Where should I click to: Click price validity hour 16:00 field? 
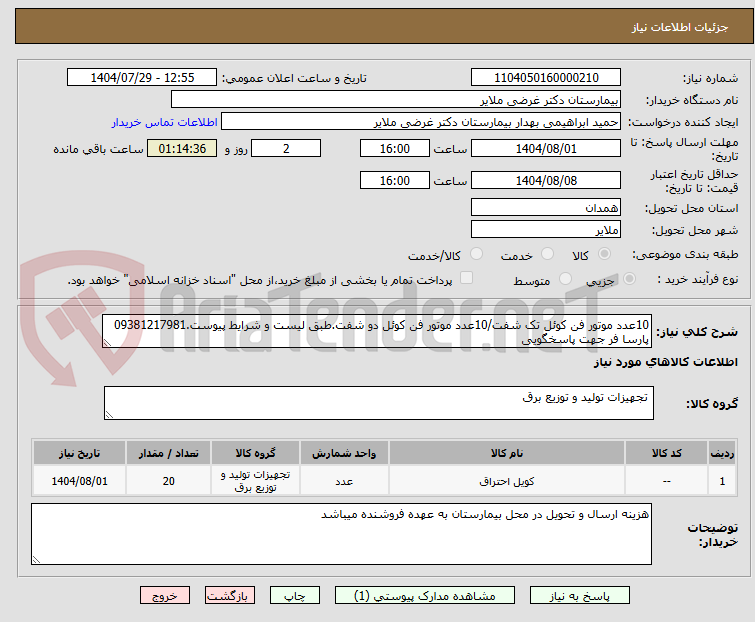click(x=395, y=180)
